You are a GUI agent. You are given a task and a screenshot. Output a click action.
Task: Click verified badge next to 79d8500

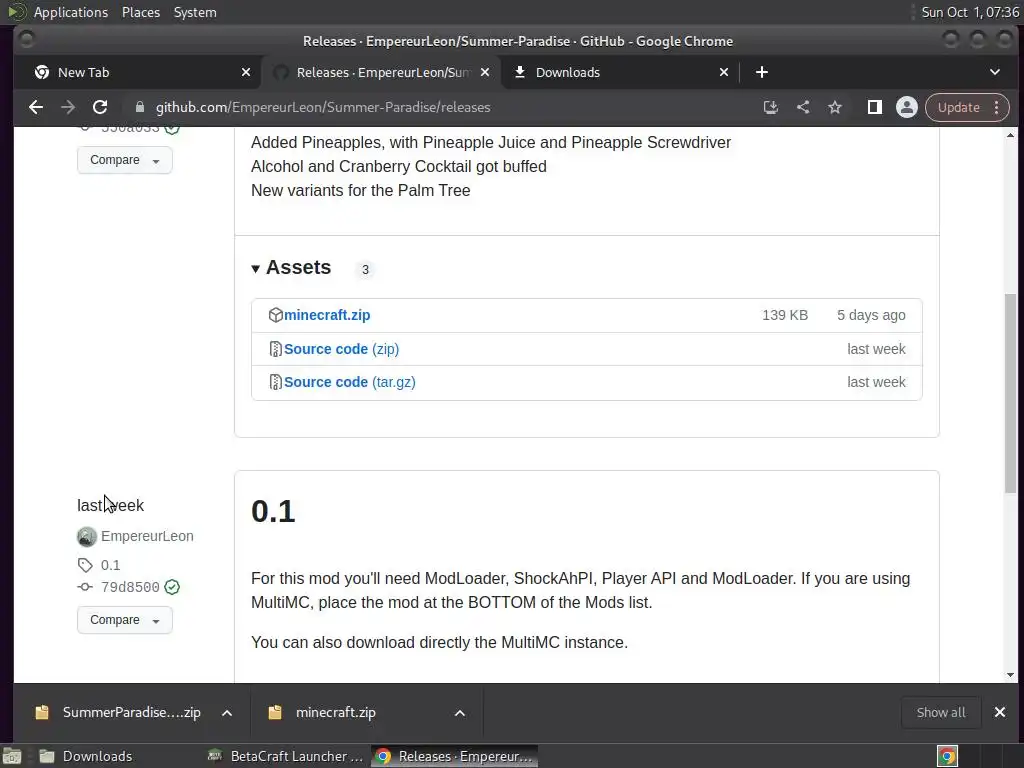(172, 587)
